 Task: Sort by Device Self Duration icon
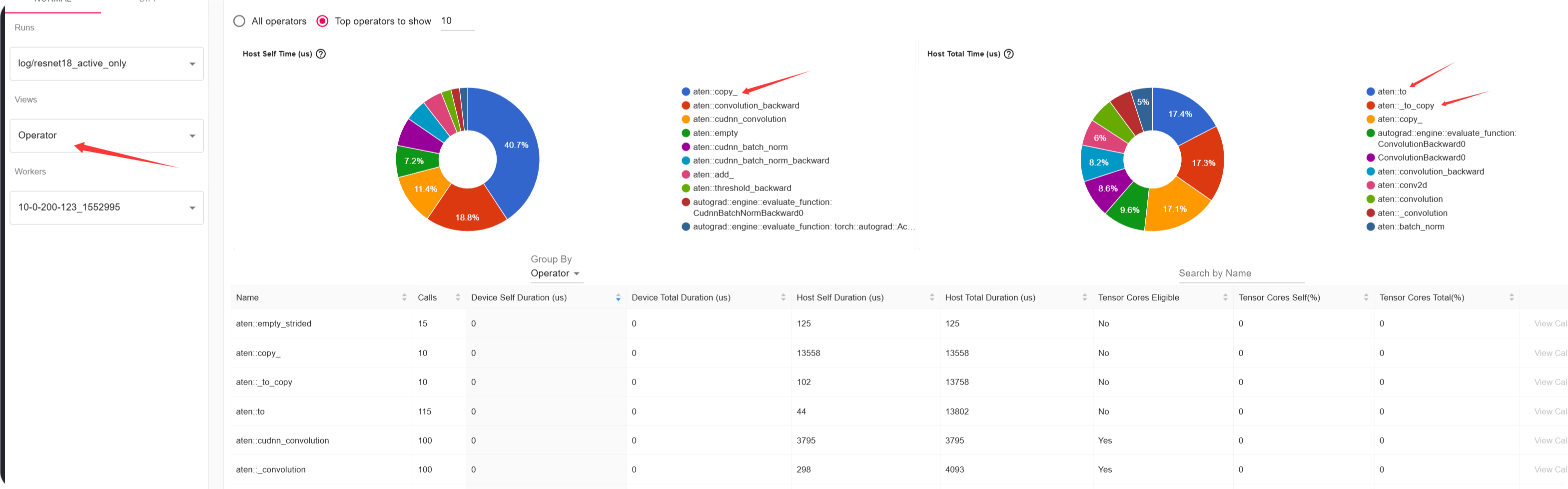[618, 297]
